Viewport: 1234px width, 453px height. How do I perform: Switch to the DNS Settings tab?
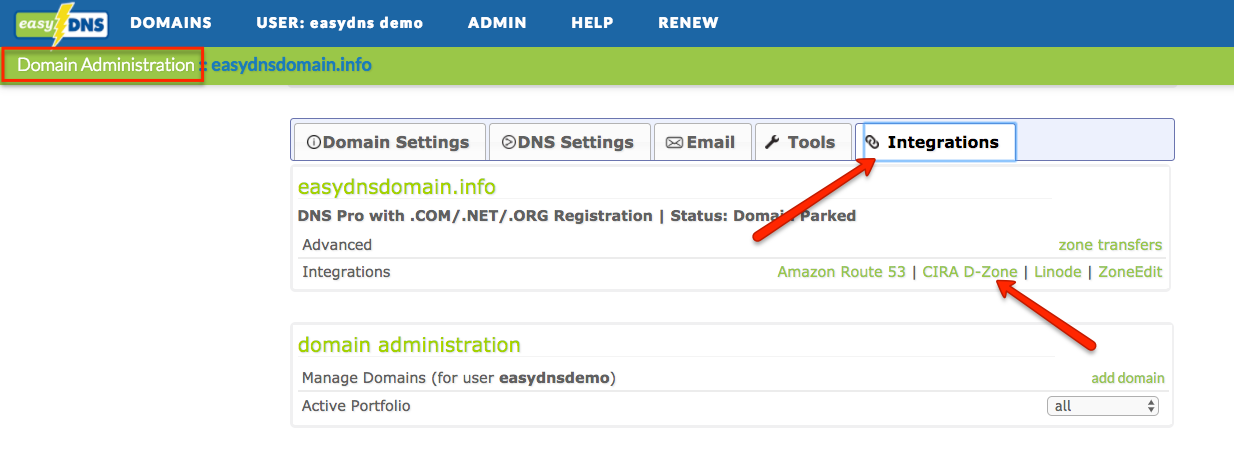click(569, 142)
